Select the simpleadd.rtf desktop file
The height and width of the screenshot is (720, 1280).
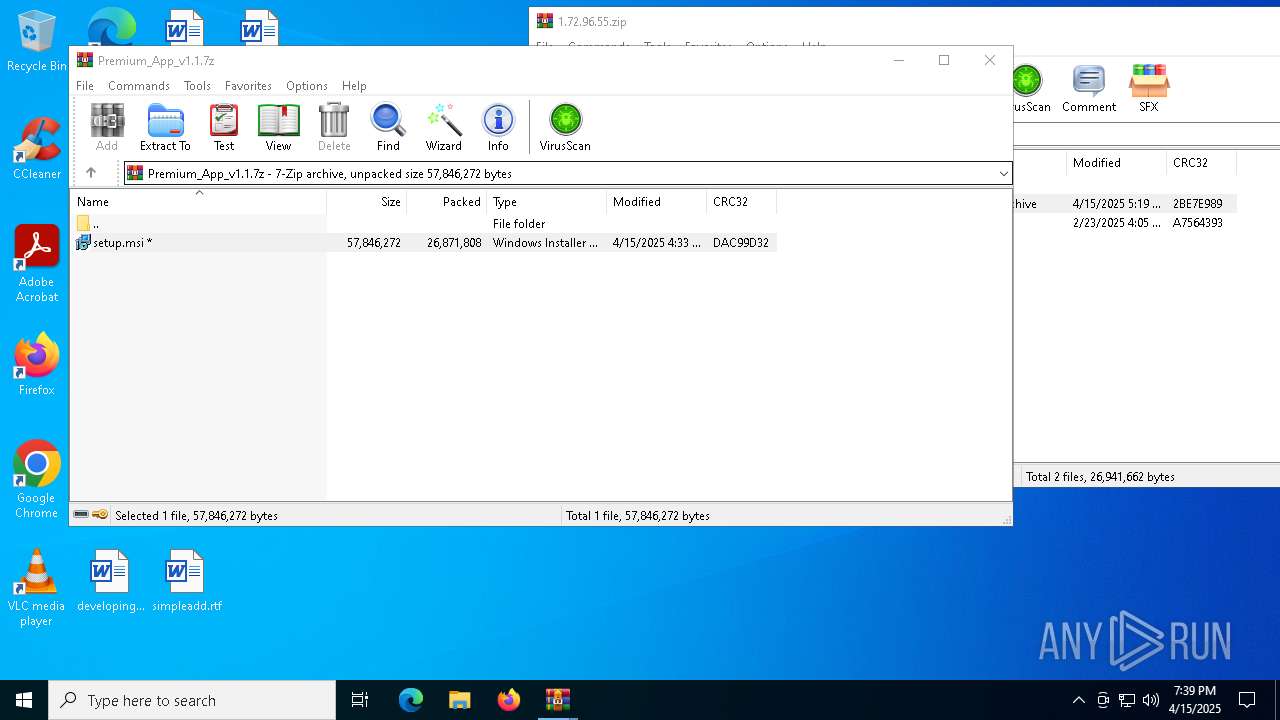(186, 581)
